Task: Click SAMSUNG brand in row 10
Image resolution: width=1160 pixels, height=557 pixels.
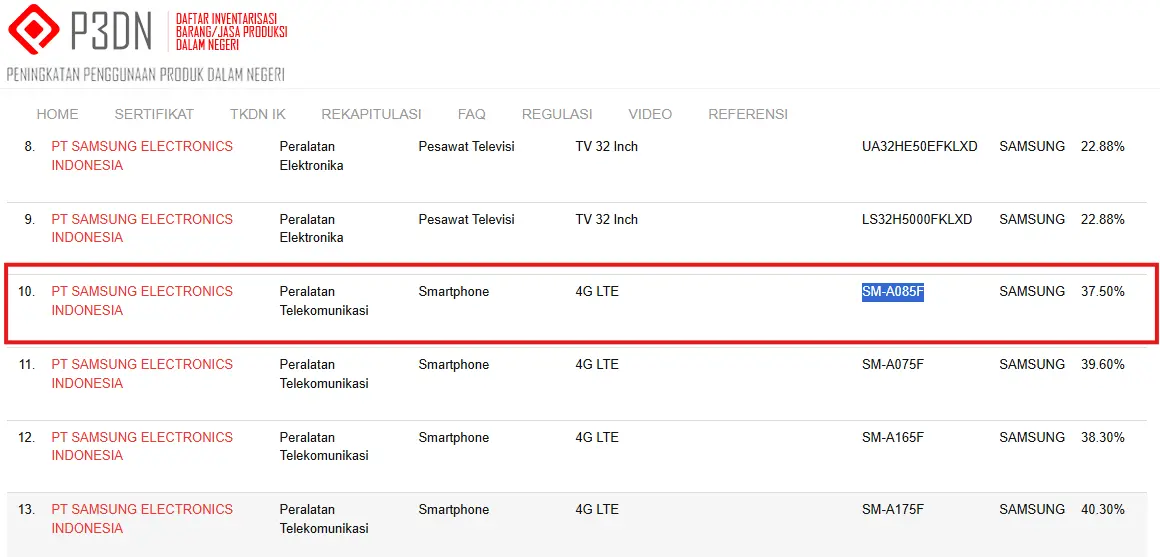Action: [1032, 291]
